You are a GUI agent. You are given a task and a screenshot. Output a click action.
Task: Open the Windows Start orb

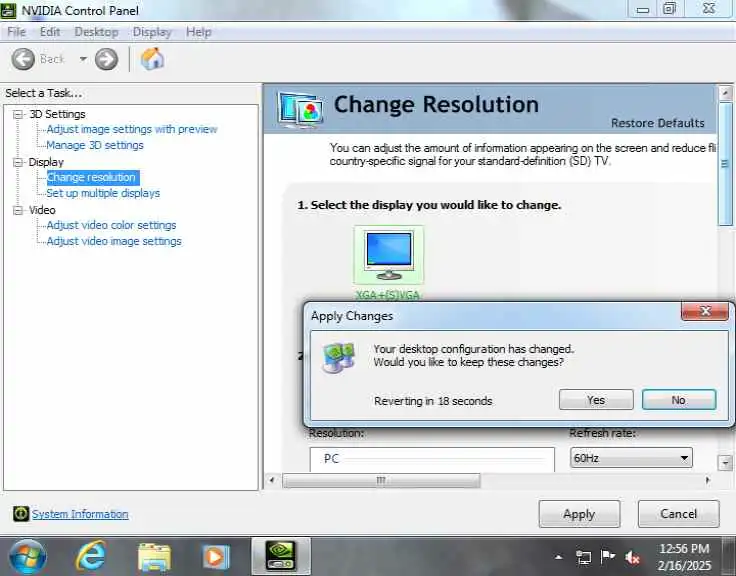[x=28, y=557]
